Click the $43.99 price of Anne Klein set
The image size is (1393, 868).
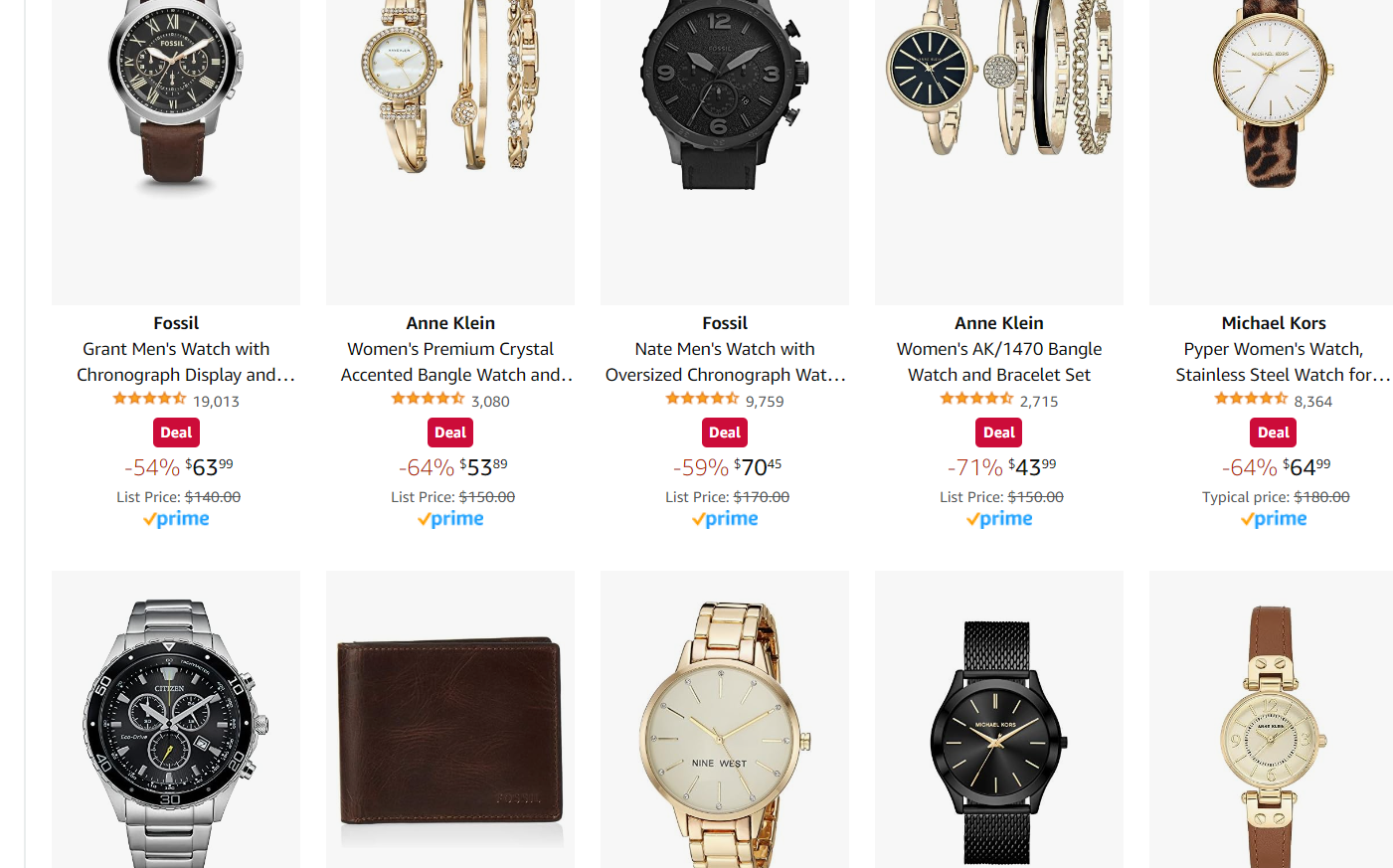coord(1032,466)
